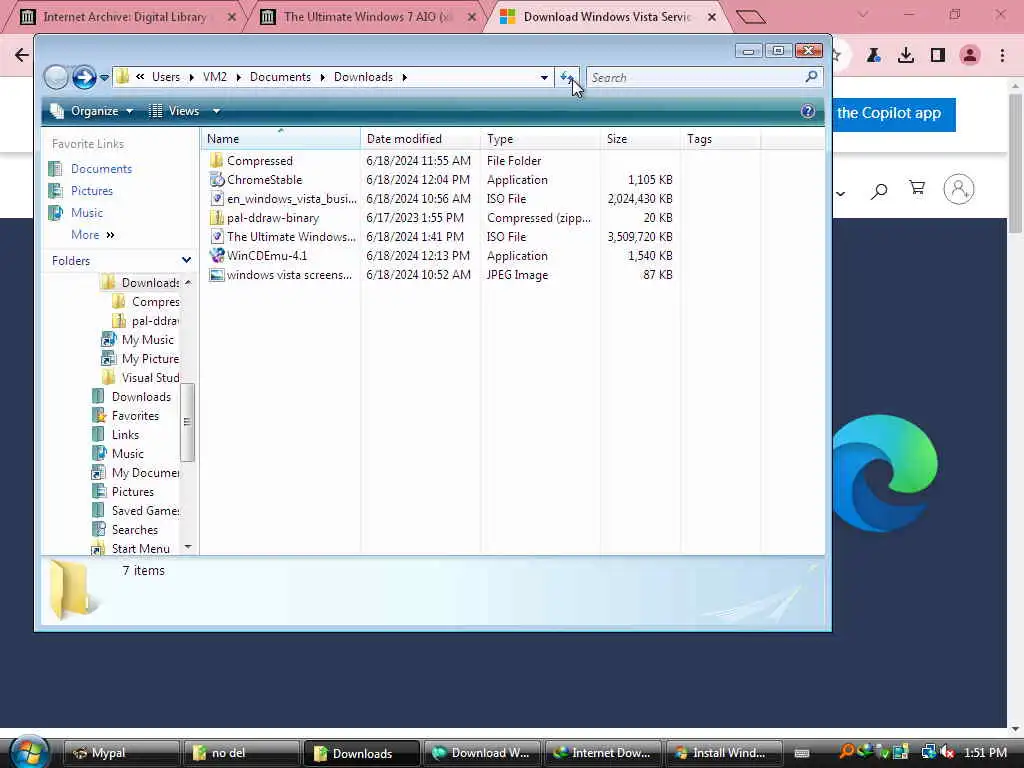This screenshot has width=1024, height=768.
Task: Click the Back navigation arrow in Explorer
Action: pos(56,77)
